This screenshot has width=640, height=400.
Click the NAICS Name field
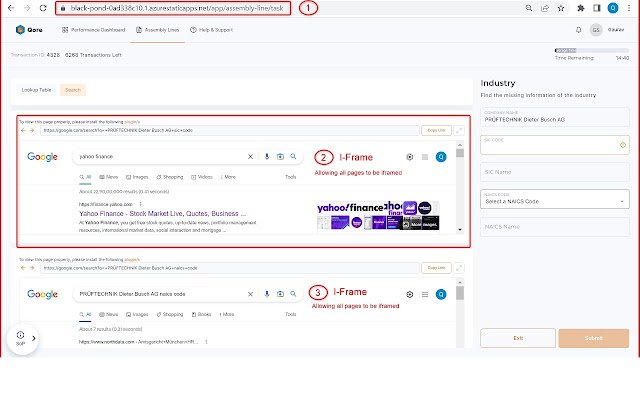click(x=555, y=227)
